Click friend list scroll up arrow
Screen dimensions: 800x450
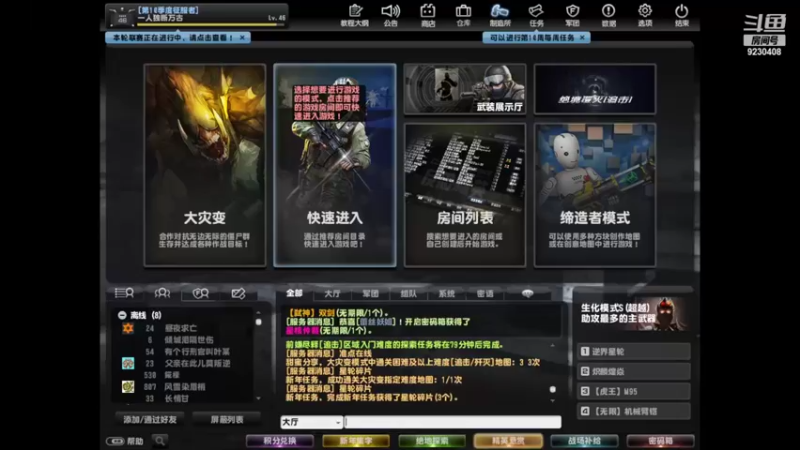click(258, 312)
